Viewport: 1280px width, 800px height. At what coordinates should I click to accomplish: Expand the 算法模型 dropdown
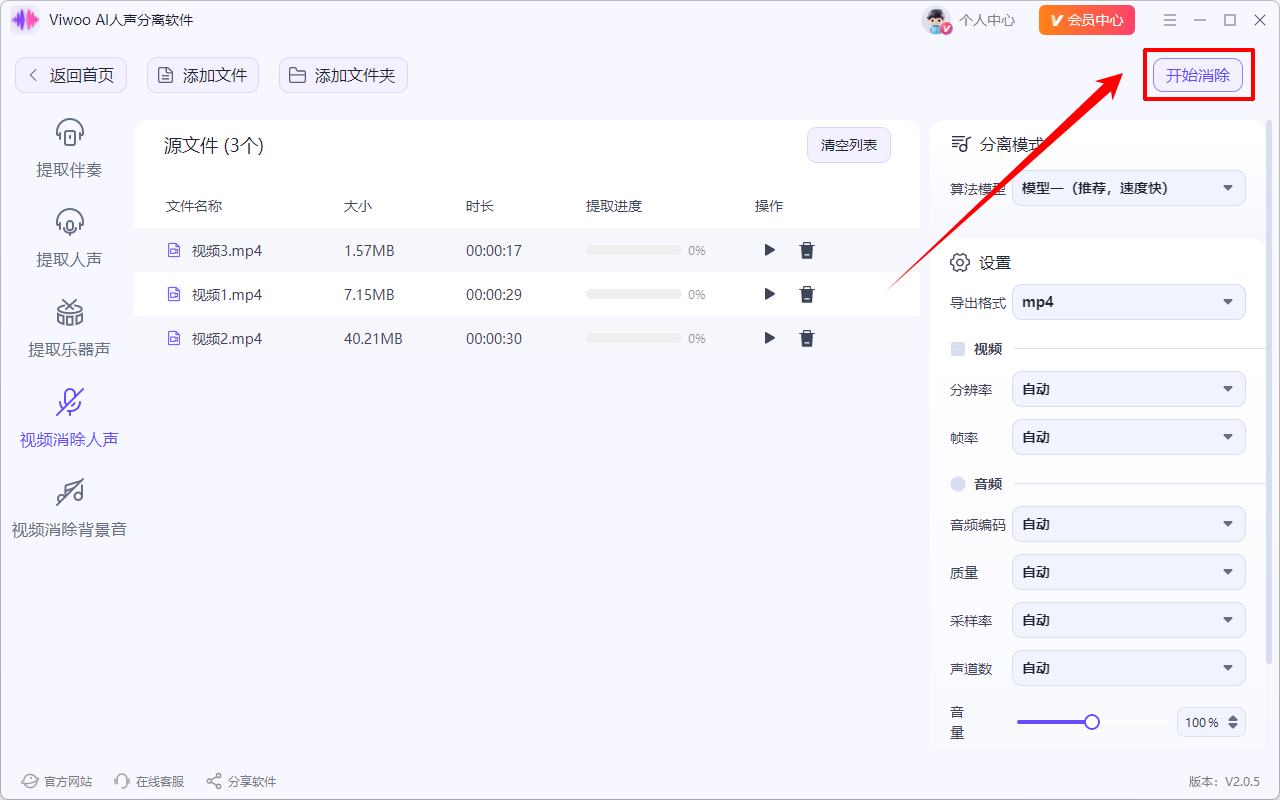point(1129,188)
